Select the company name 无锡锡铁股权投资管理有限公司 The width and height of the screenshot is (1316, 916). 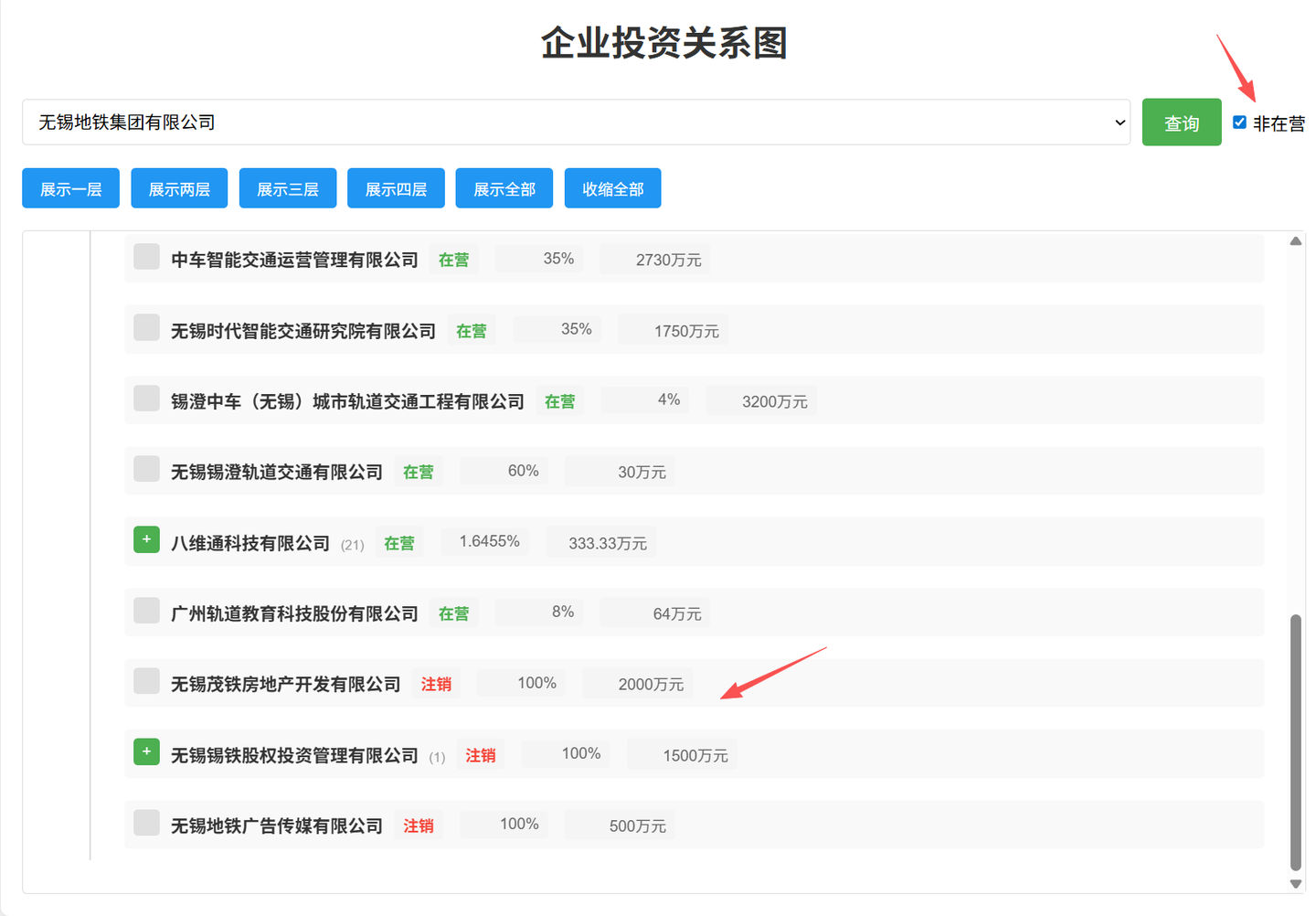pos(294,755)
